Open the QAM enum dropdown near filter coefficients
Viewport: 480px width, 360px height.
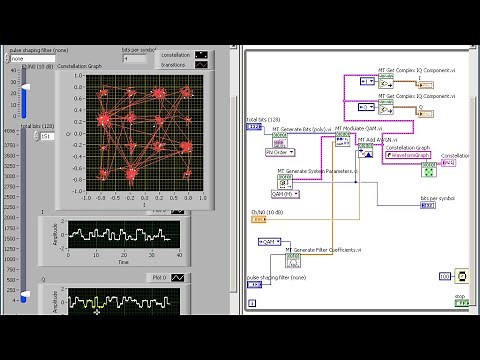tap(270, 242)
